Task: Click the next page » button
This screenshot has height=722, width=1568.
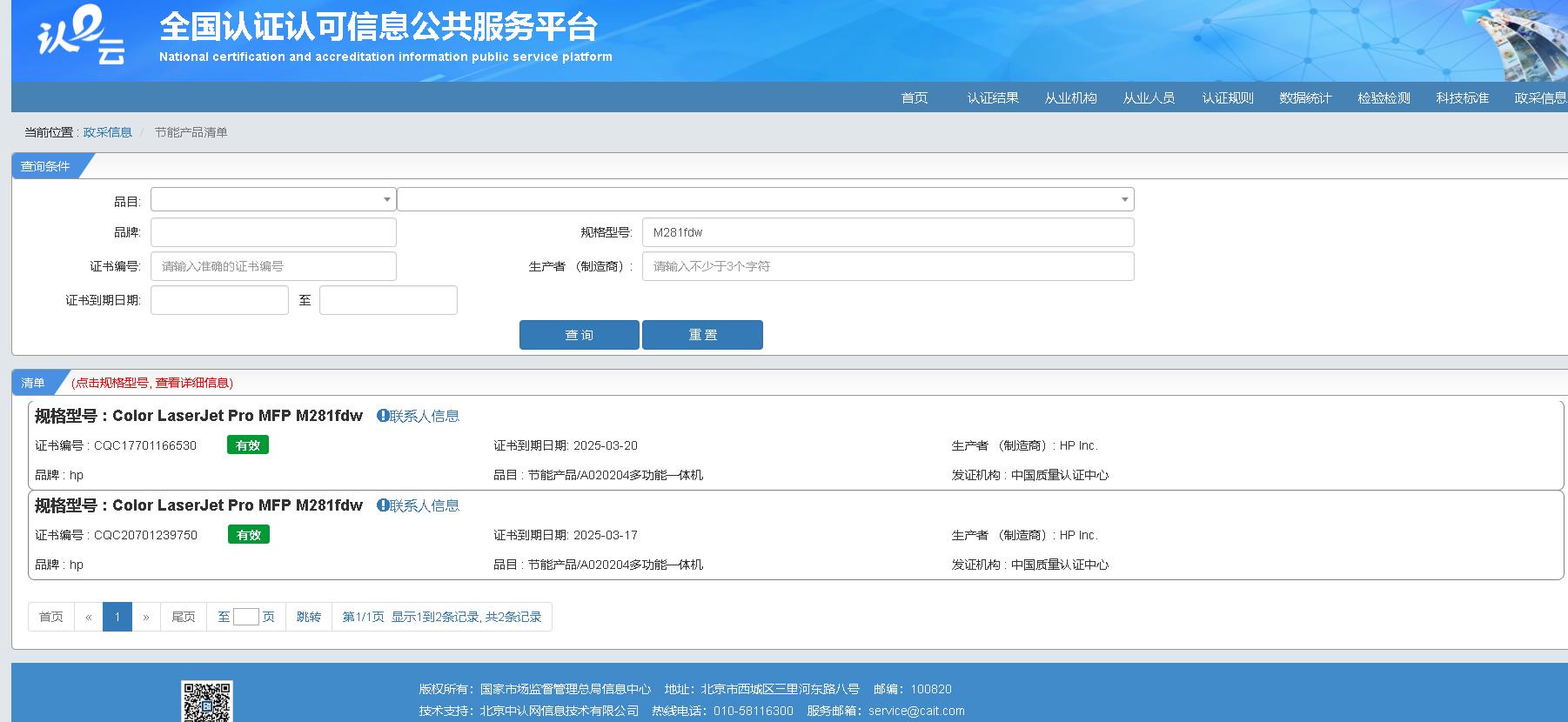Action: tap(146, 617)
